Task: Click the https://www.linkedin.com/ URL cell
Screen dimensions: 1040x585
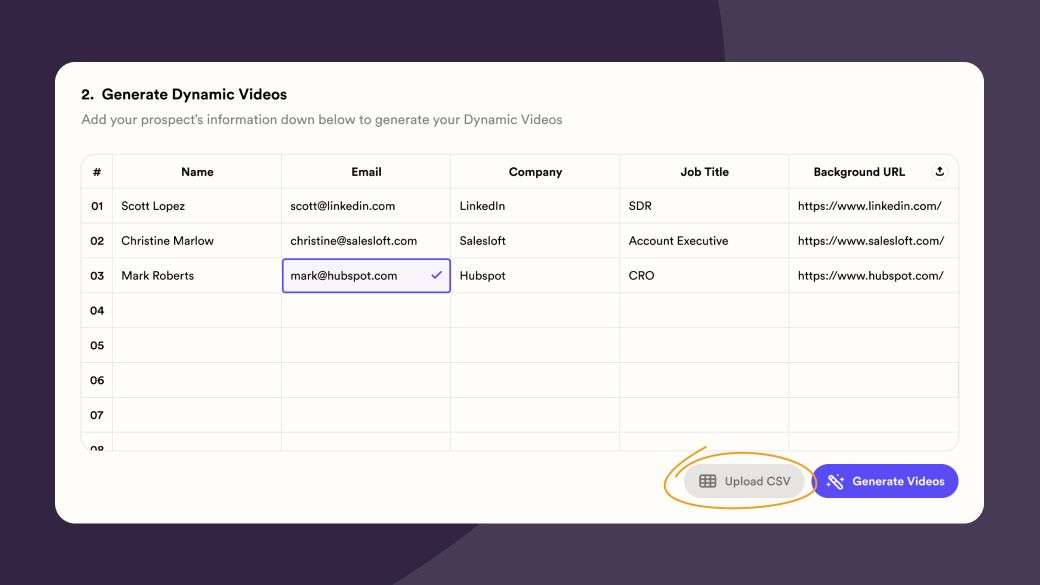Action: [x=874, y=206]
